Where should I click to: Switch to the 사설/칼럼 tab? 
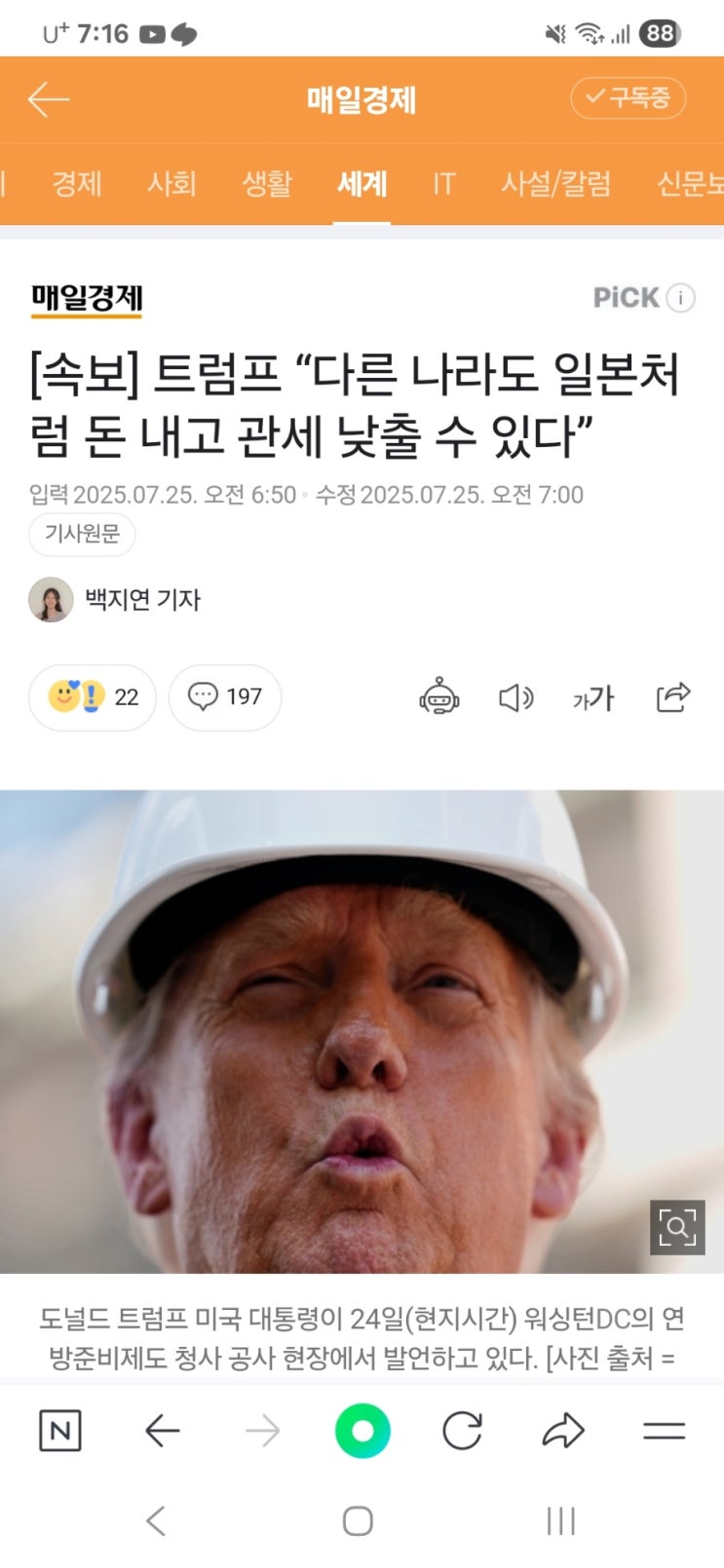(555, 183)
